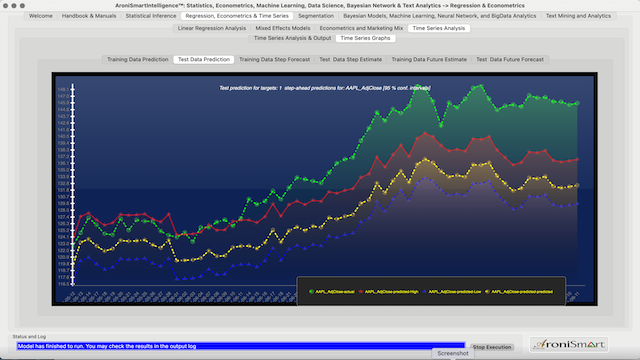Open Bayesian Models, Machine Learning tab

click(x=440, y=16)
